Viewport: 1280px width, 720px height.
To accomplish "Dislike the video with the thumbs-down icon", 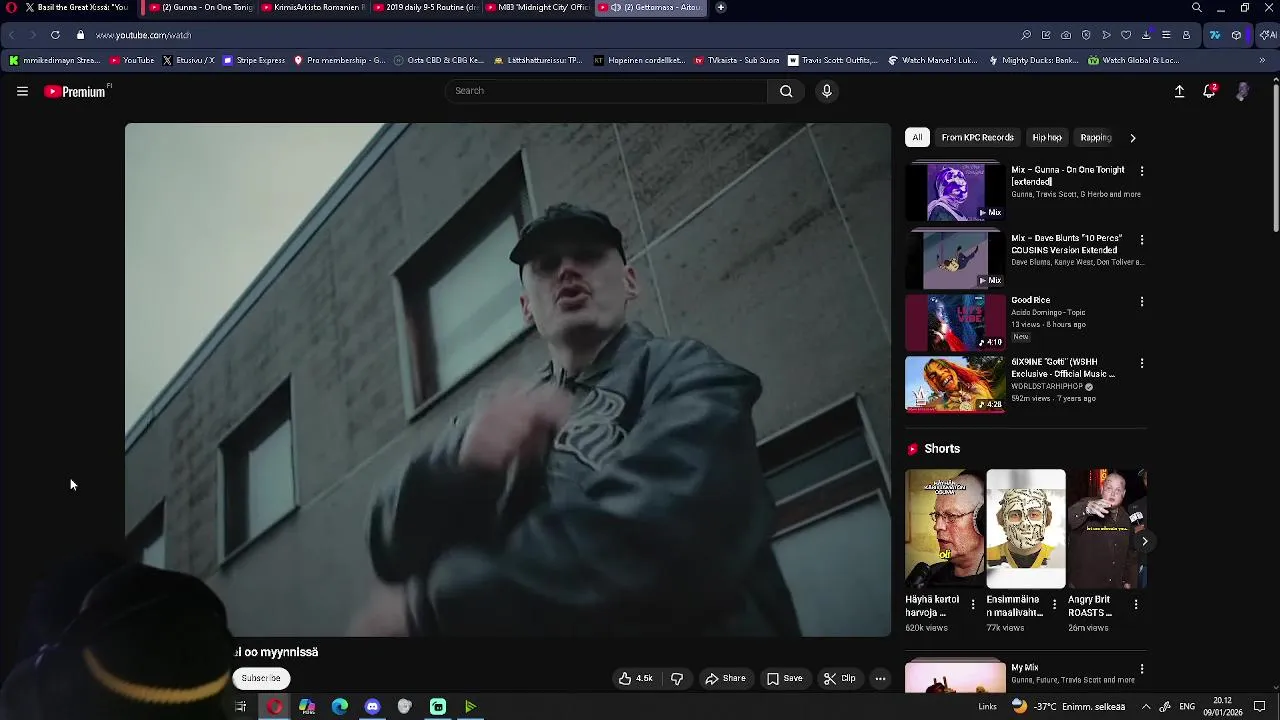I will tap(677, 678).
